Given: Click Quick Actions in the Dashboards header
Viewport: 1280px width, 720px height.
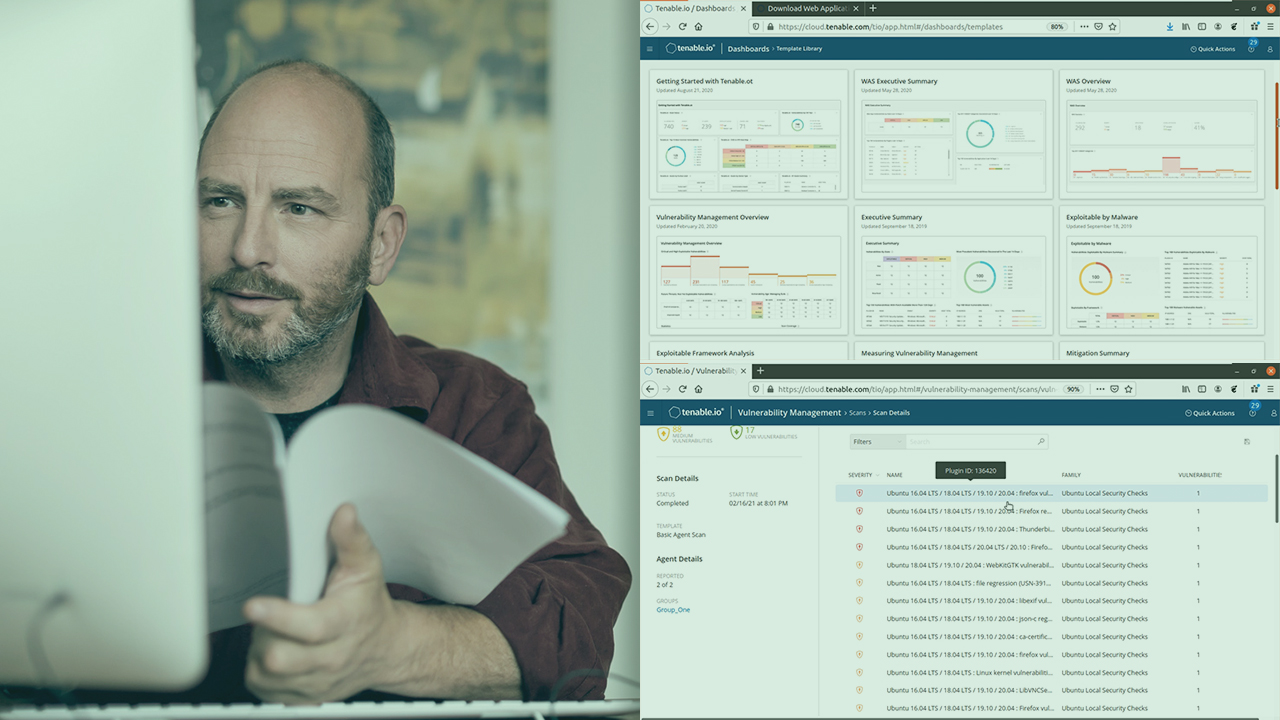Looking at the screenshot, I should [x=1213, y=49].
